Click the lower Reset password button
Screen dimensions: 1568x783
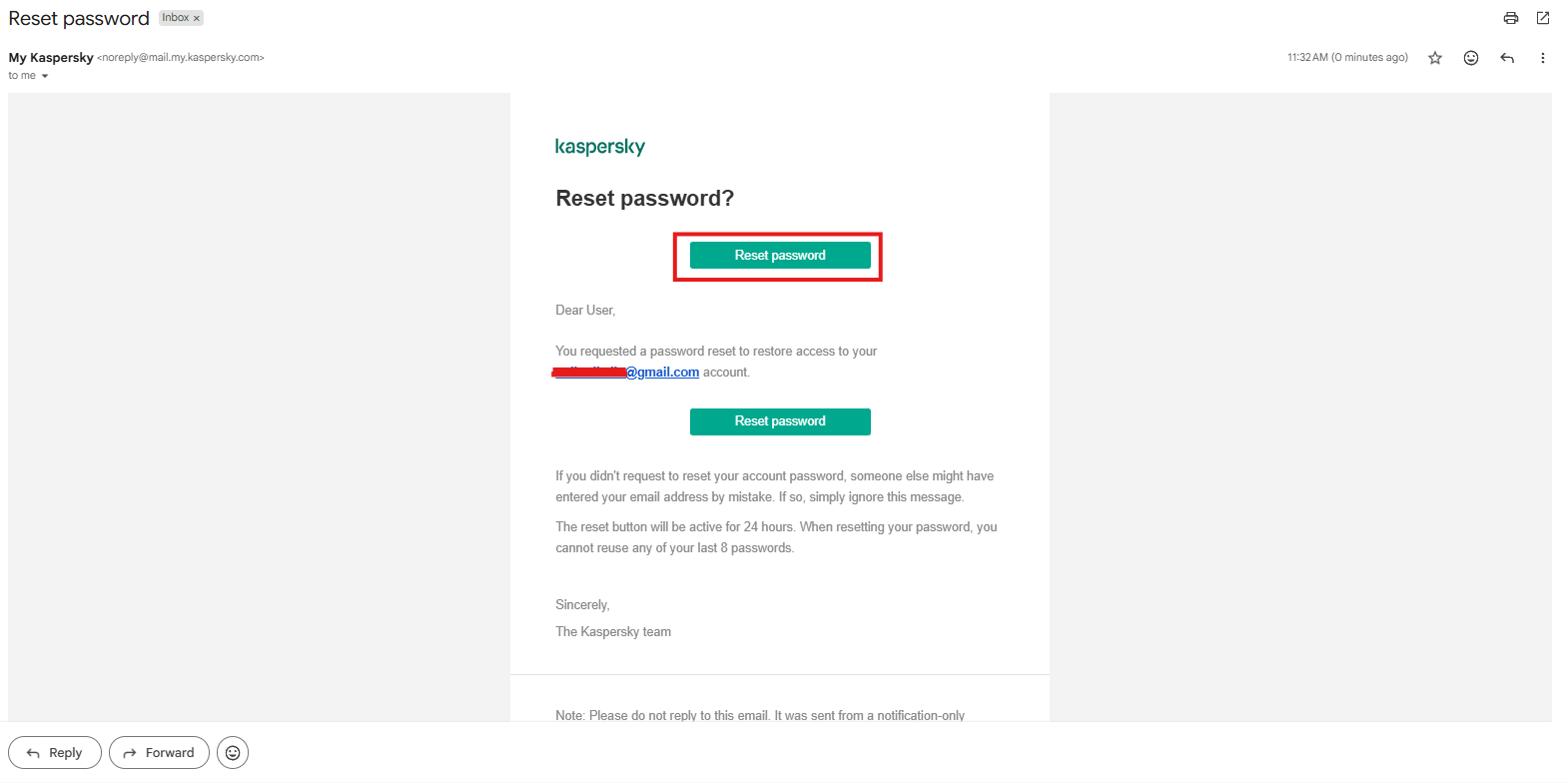coord(780,421)
